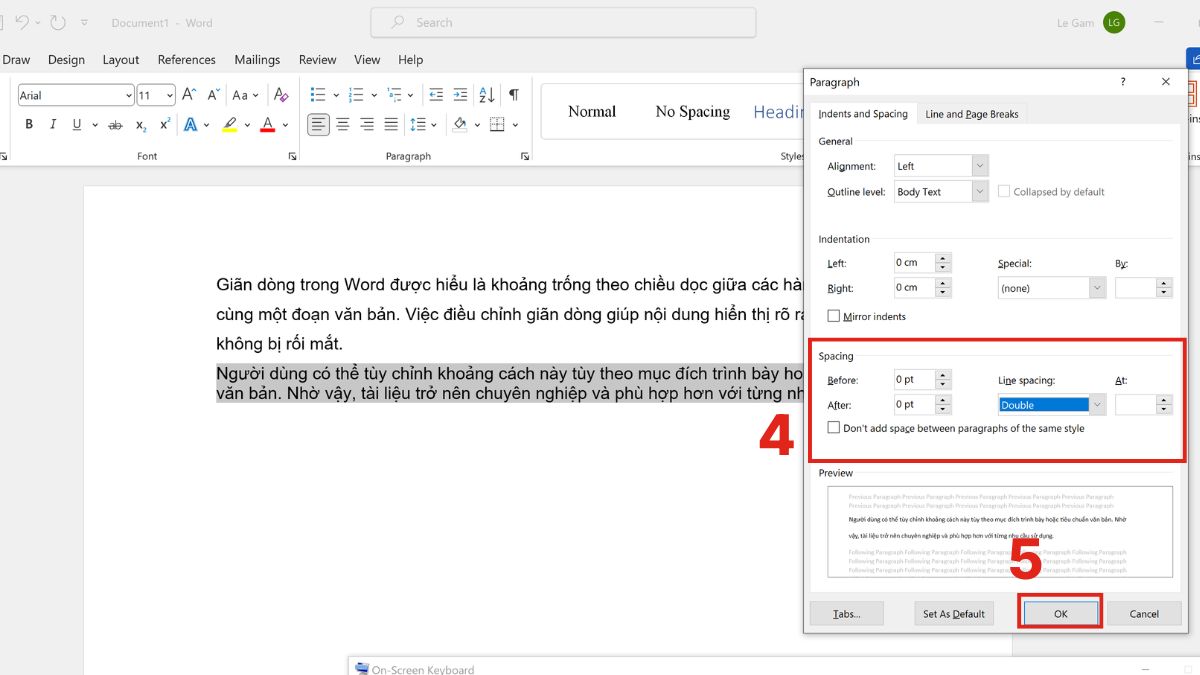Increase font size with the A-up icon
1200x675 pixels.
click(190, 95)
